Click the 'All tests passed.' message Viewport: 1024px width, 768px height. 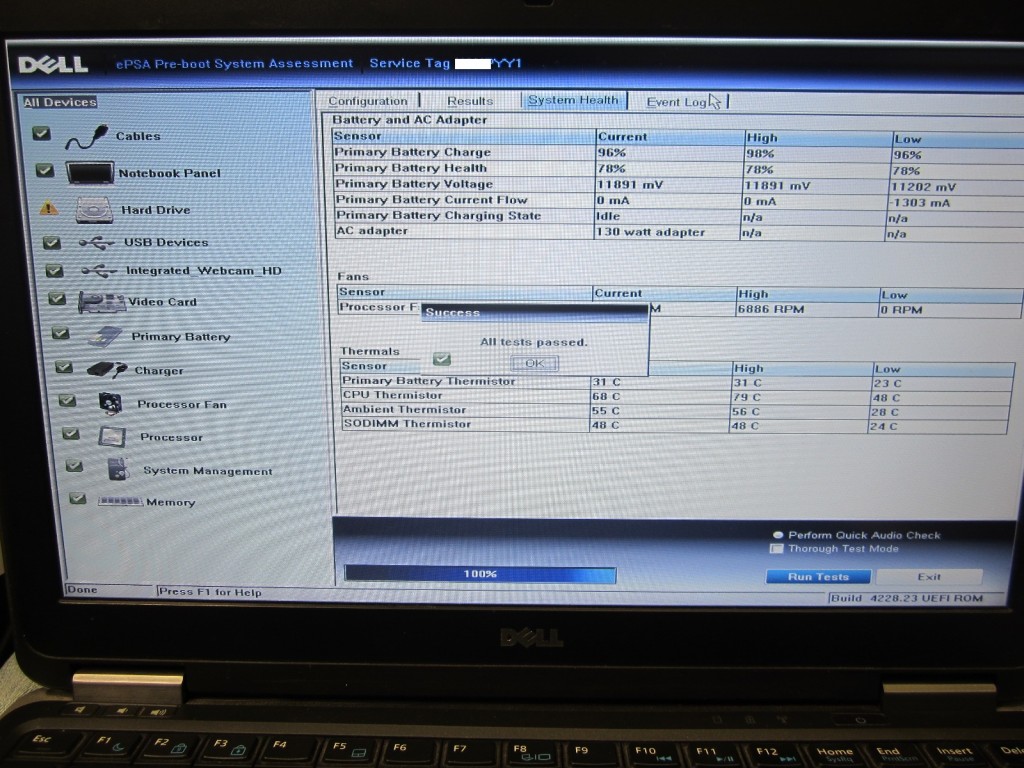tap(534, 342)
